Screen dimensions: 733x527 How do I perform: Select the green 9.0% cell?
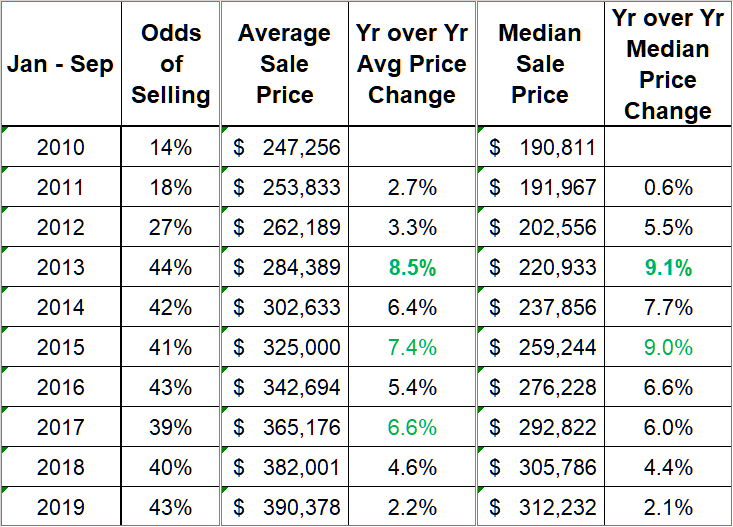(668, 348)
